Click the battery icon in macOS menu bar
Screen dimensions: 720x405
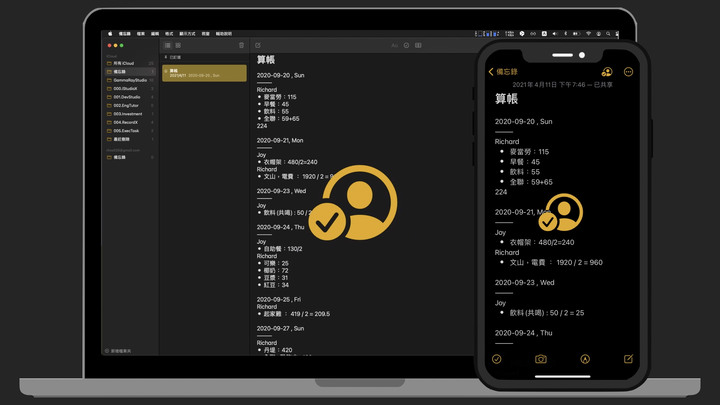coord(576,34)
